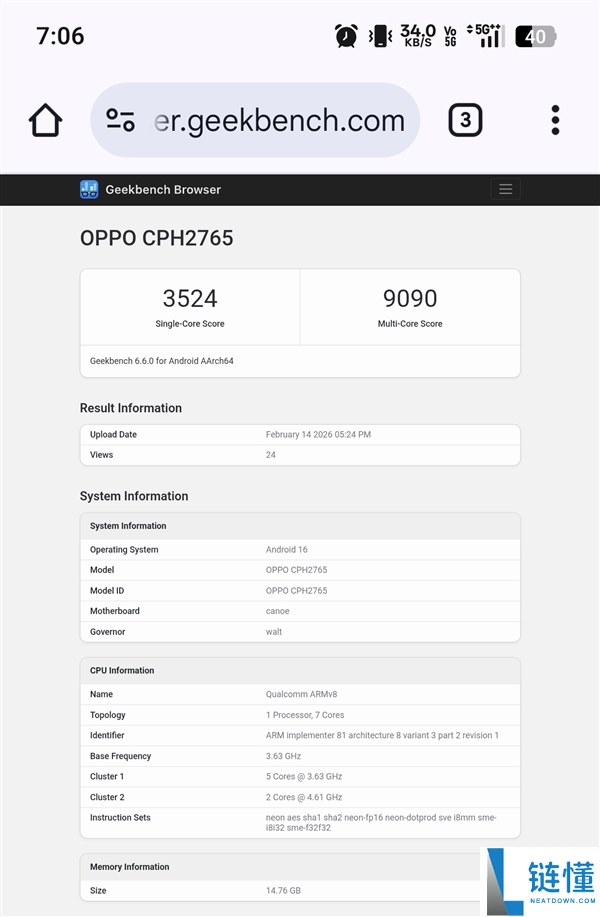Select the ARM implementer identifier value
Image resolution: width=600 pixels, height=917 pixels.
pos(382,735)
